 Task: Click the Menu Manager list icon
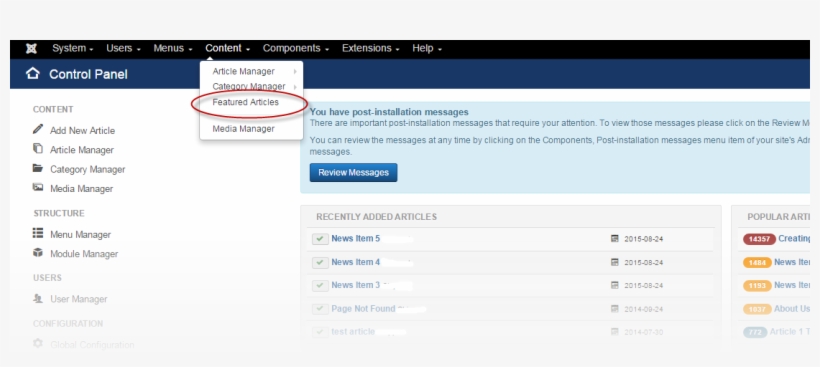pos(38,233)
